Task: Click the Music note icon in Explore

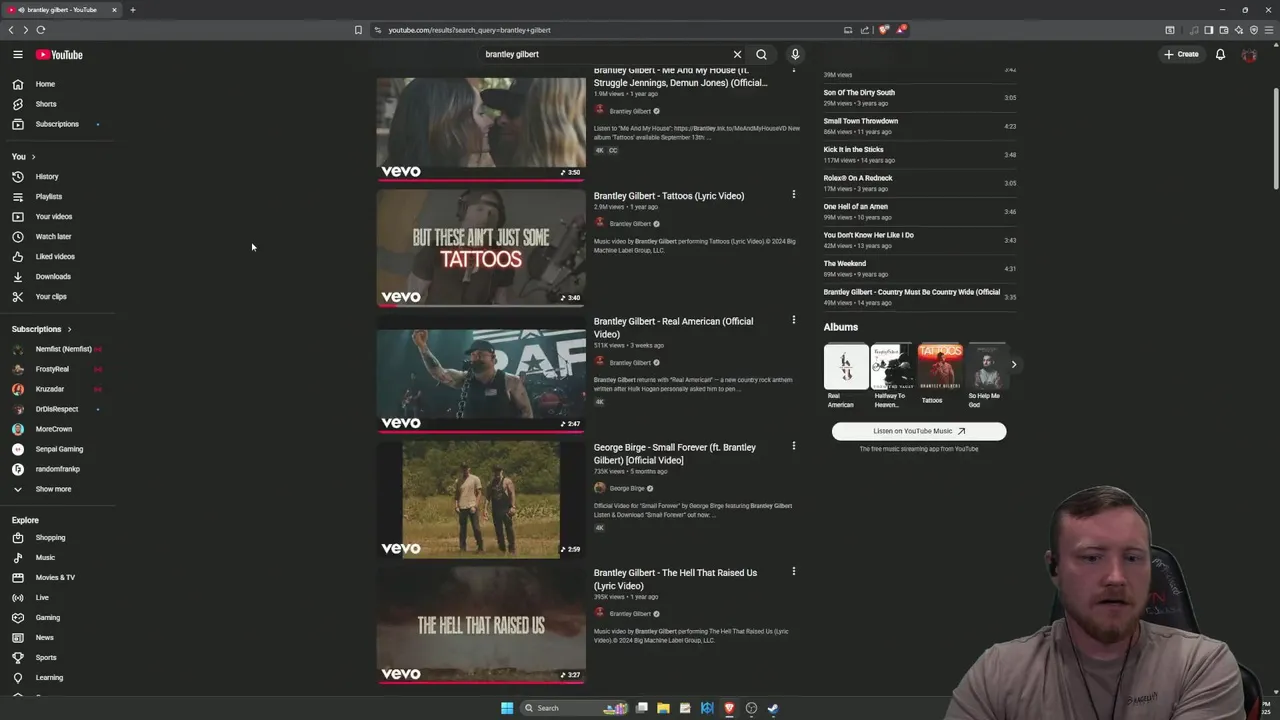Action: 18,558
